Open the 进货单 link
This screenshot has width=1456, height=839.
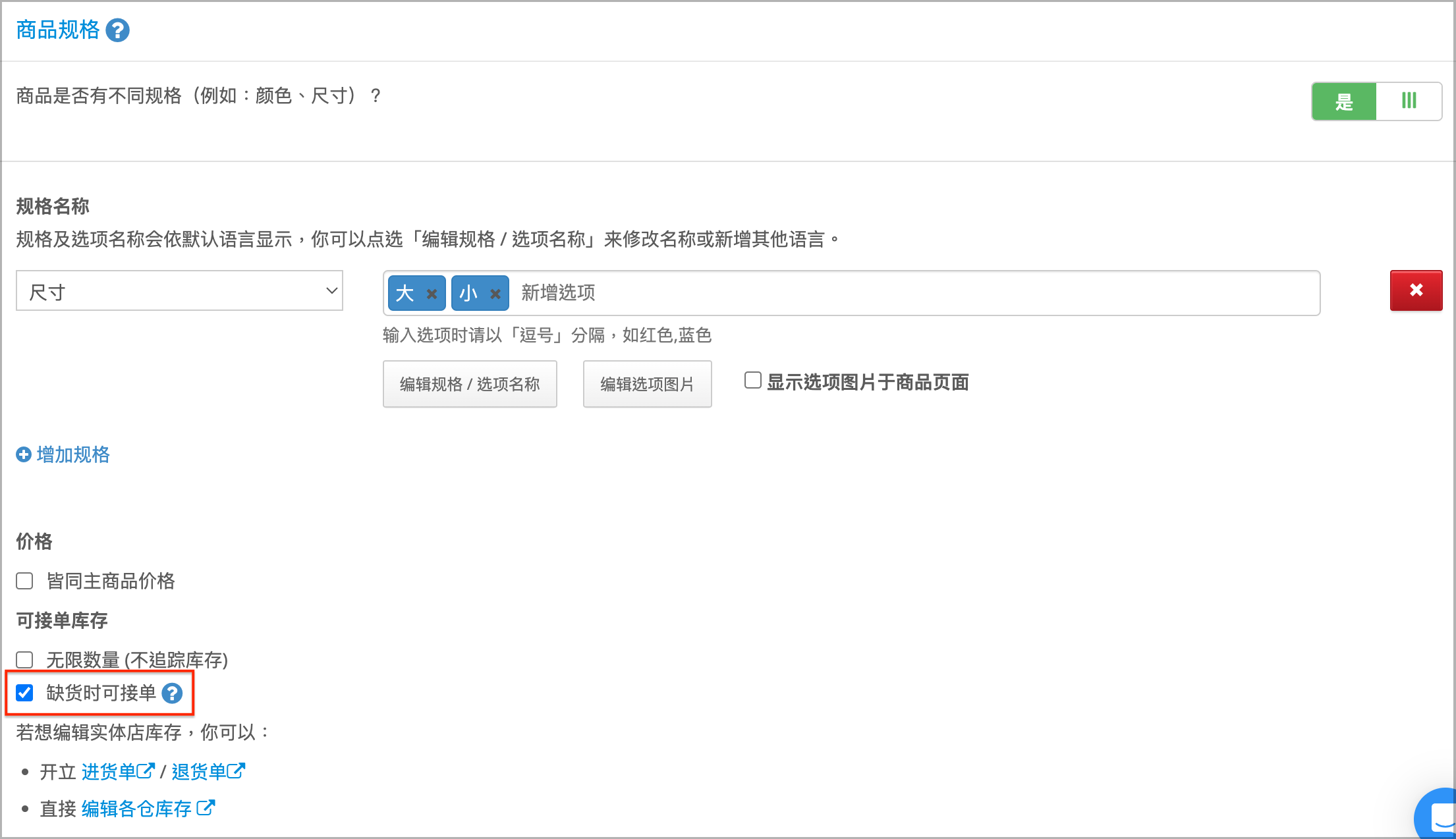point(118,772)
